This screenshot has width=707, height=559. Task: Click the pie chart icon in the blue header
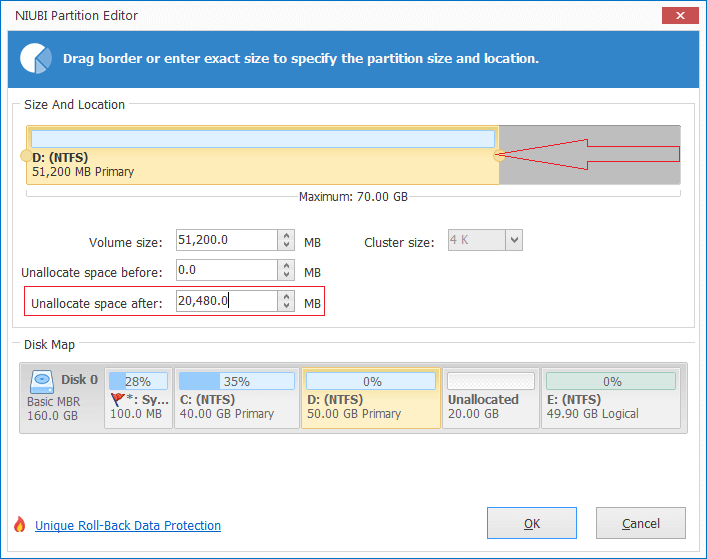pos(36,58)
